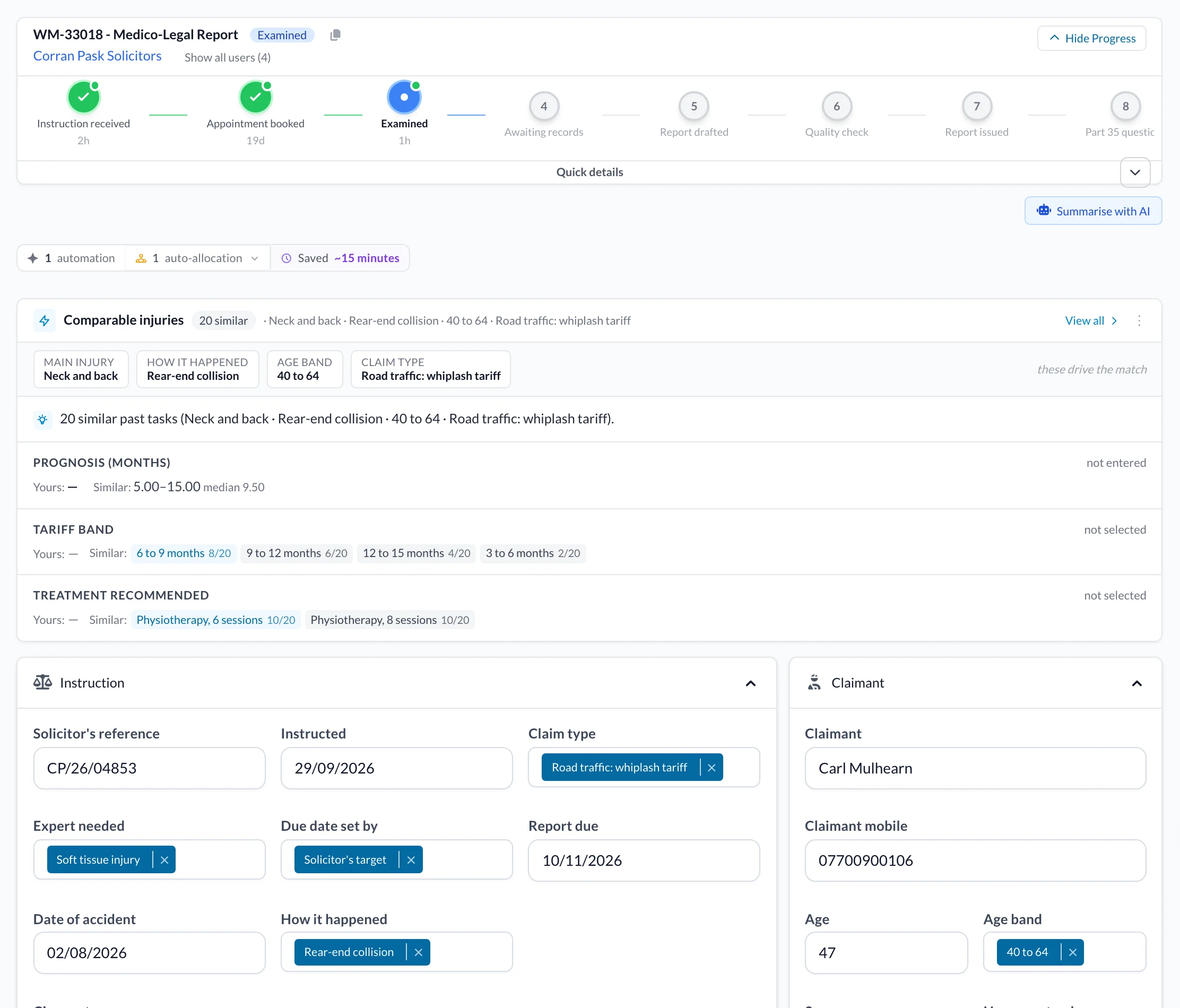
Task: Open the Corran Pask Solicitors link
Action: [x=98, y=56]
